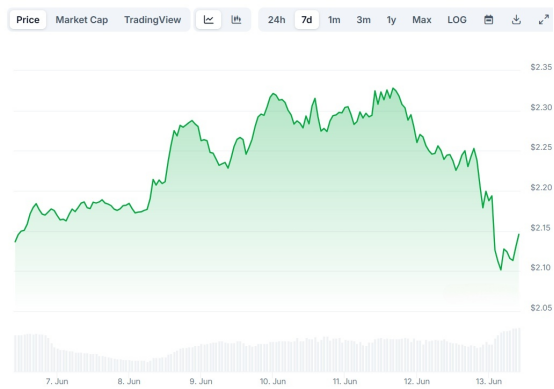
Task: Select the Price tab
Action: 28,19
